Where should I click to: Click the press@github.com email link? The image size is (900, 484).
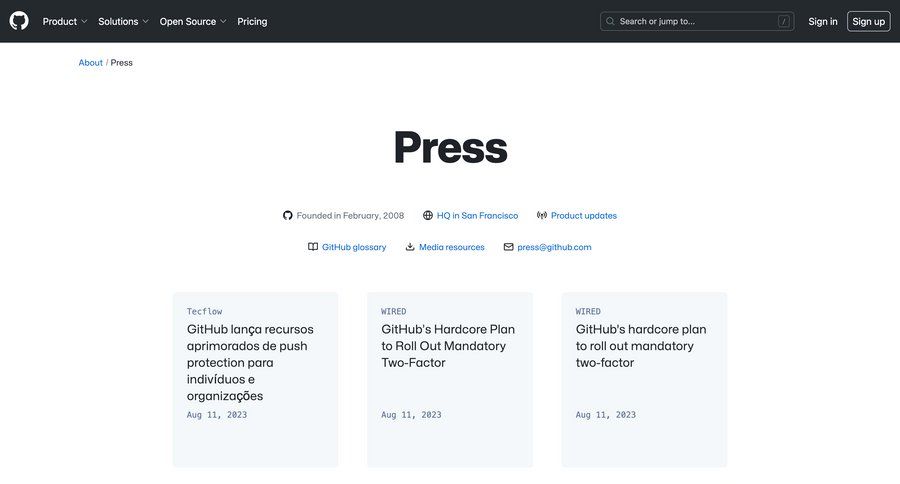pos(554,247)
